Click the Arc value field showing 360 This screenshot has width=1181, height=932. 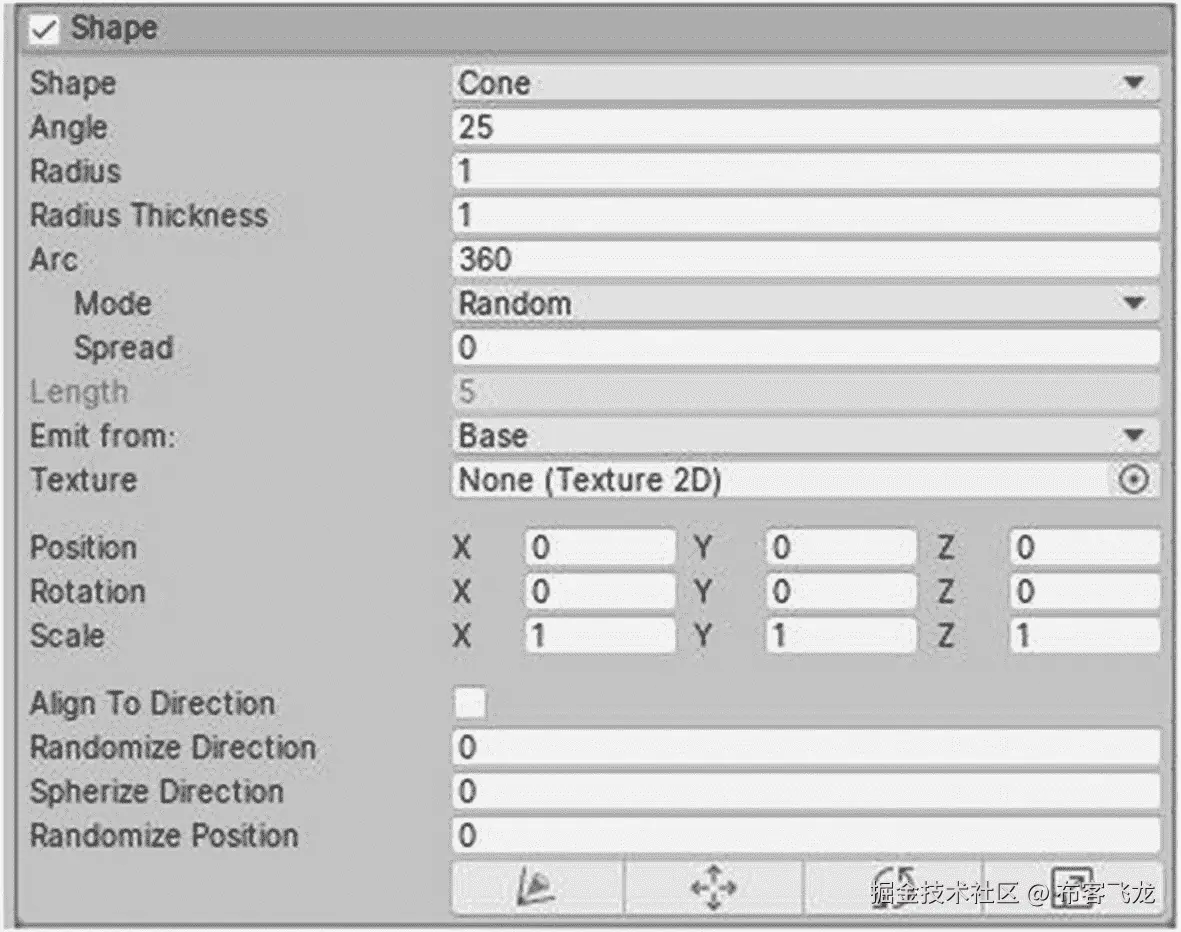click(805, 260)
